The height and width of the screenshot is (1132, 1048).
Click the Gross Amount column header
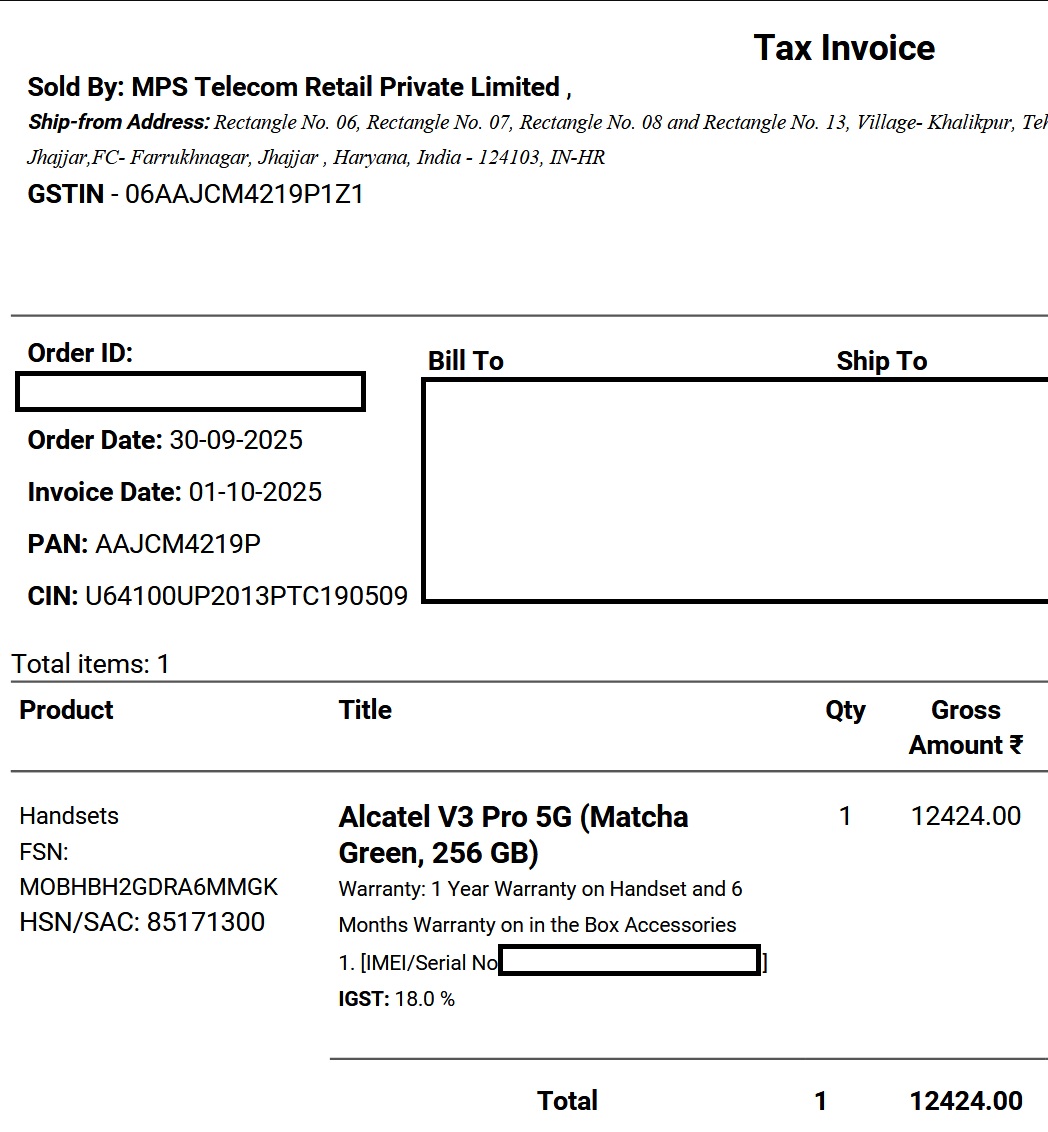965,727
